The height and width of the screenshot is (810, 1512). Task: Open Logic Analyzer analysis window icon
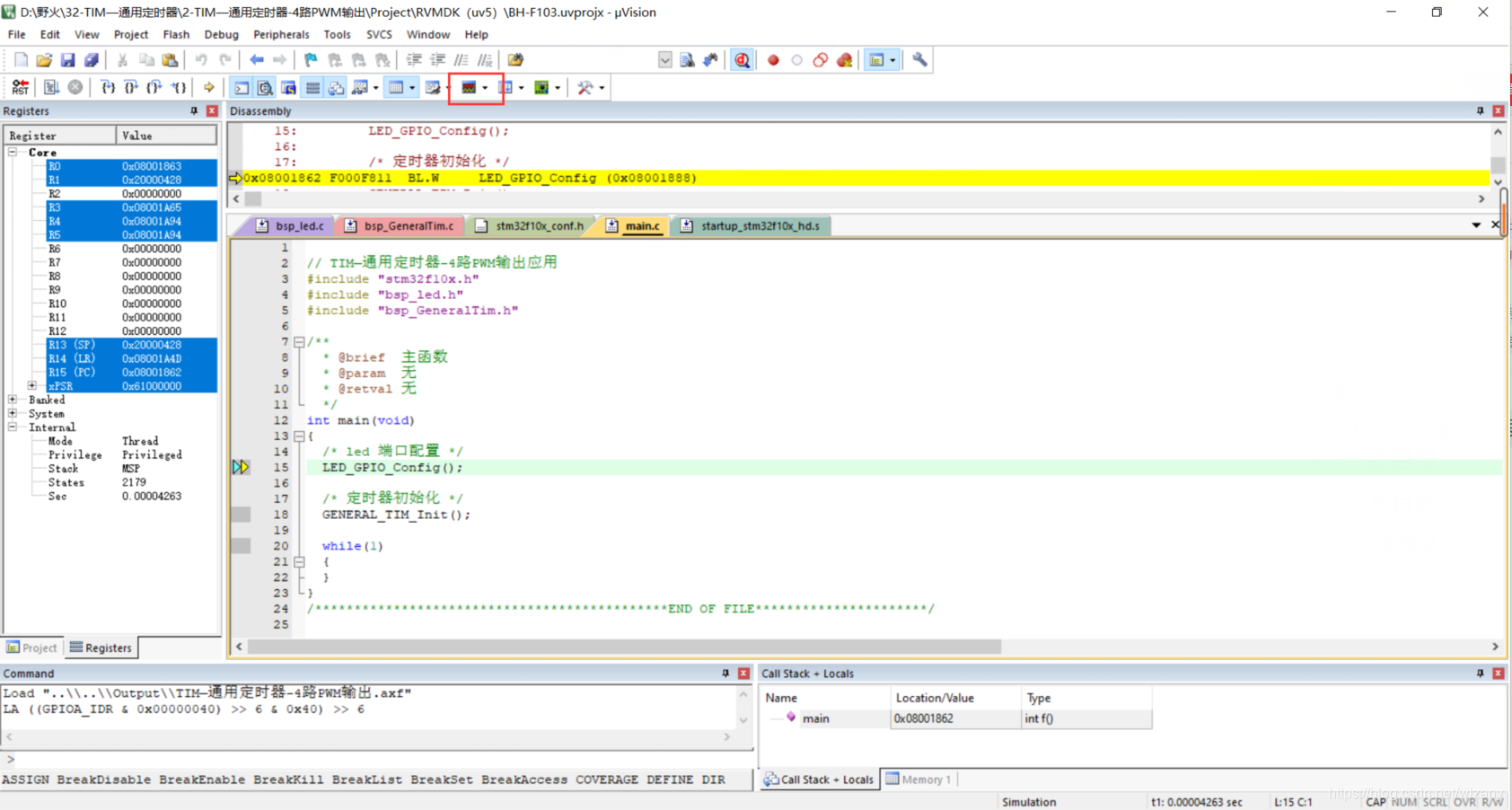coord(469,87)
